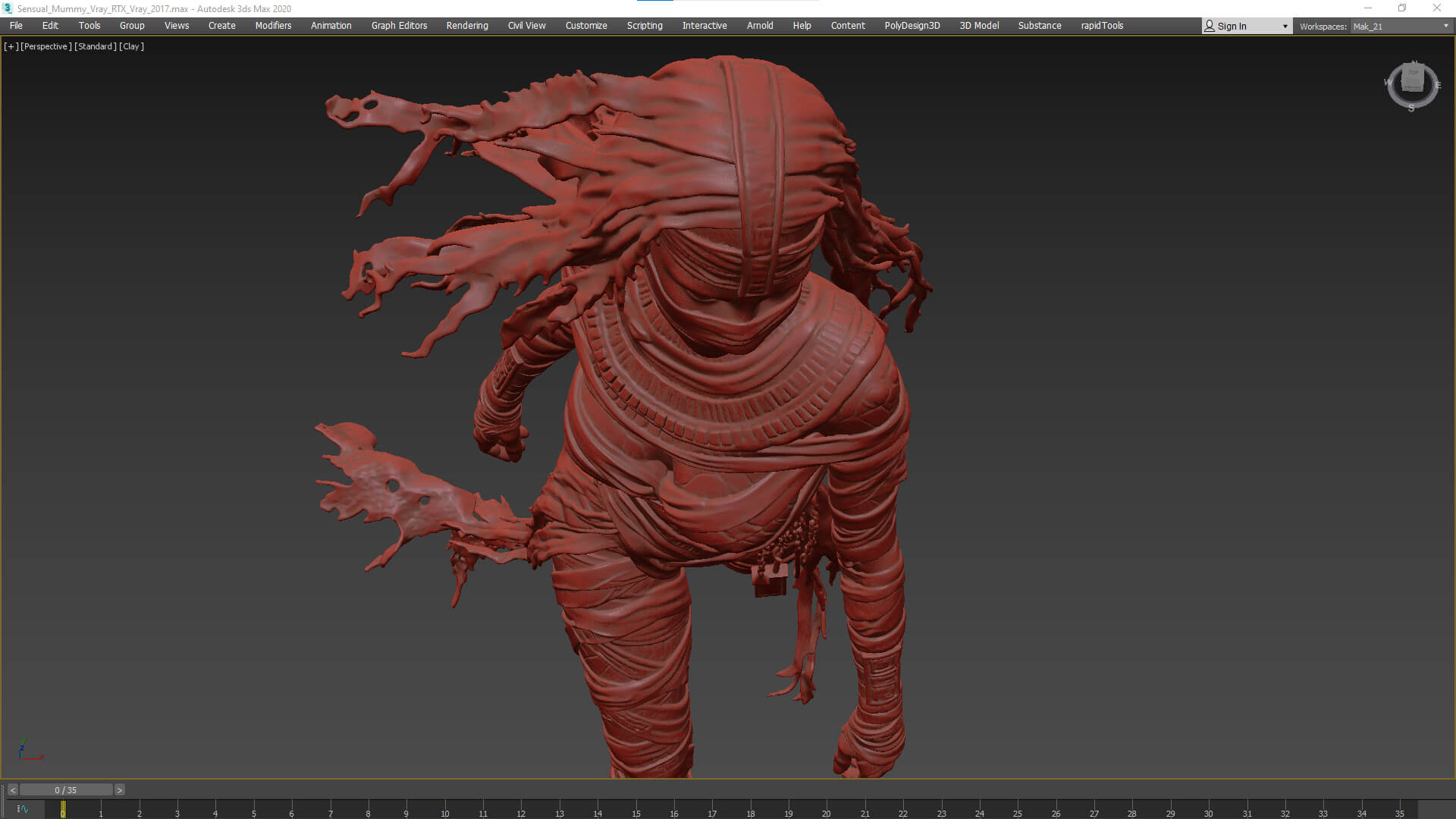
Task: Open the Edit menu
Action: [50, 26]
